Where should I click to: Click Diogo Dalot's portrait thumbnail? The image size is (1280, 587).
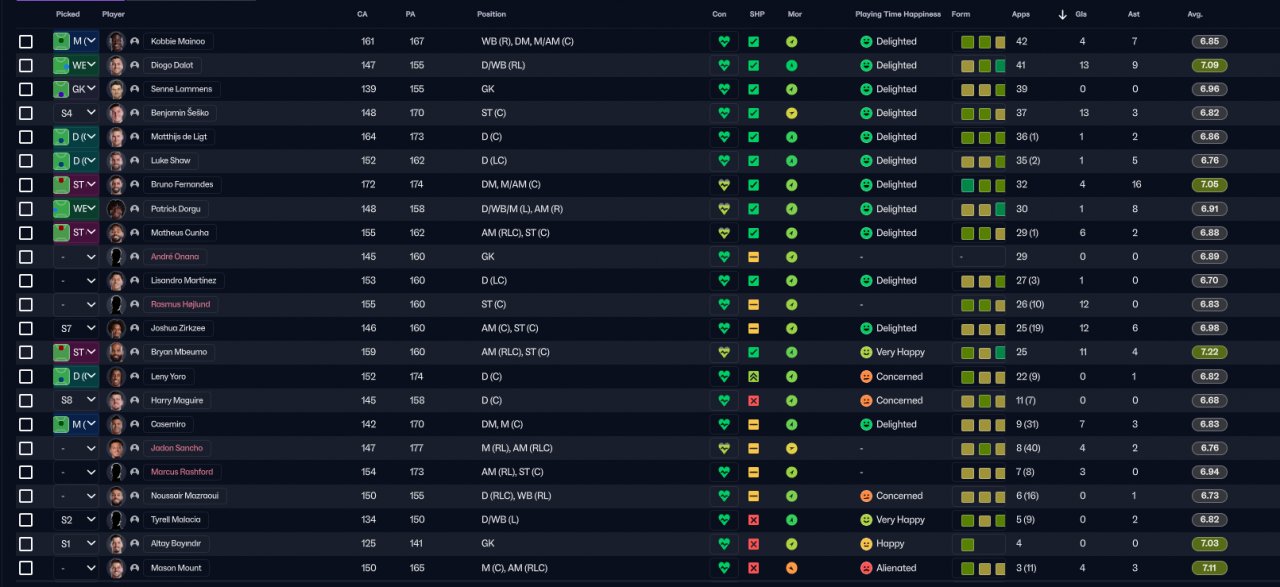[116, 66]
